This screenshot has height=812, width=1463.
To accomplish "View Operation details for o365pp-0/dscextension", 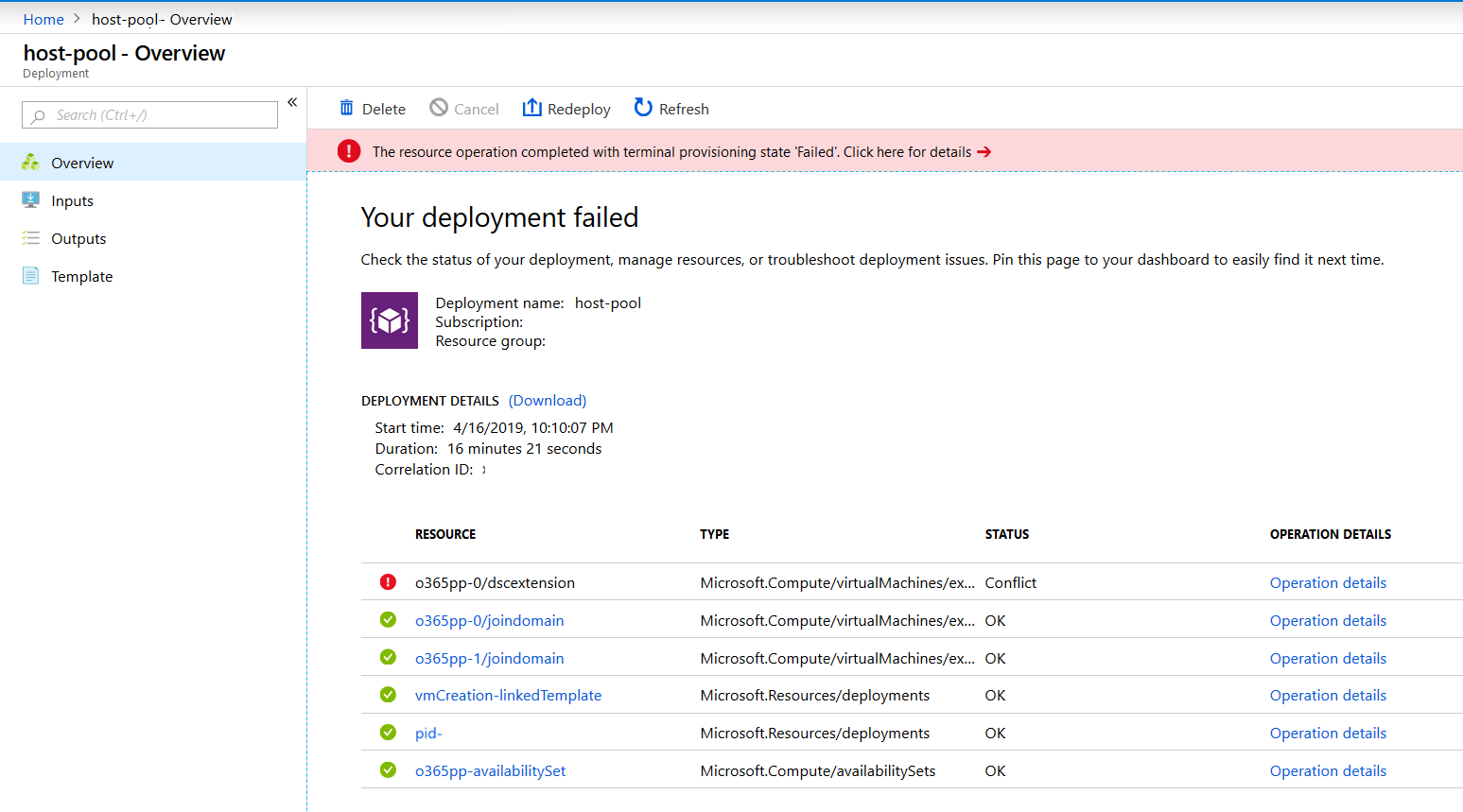I will tap(1328, 582).
